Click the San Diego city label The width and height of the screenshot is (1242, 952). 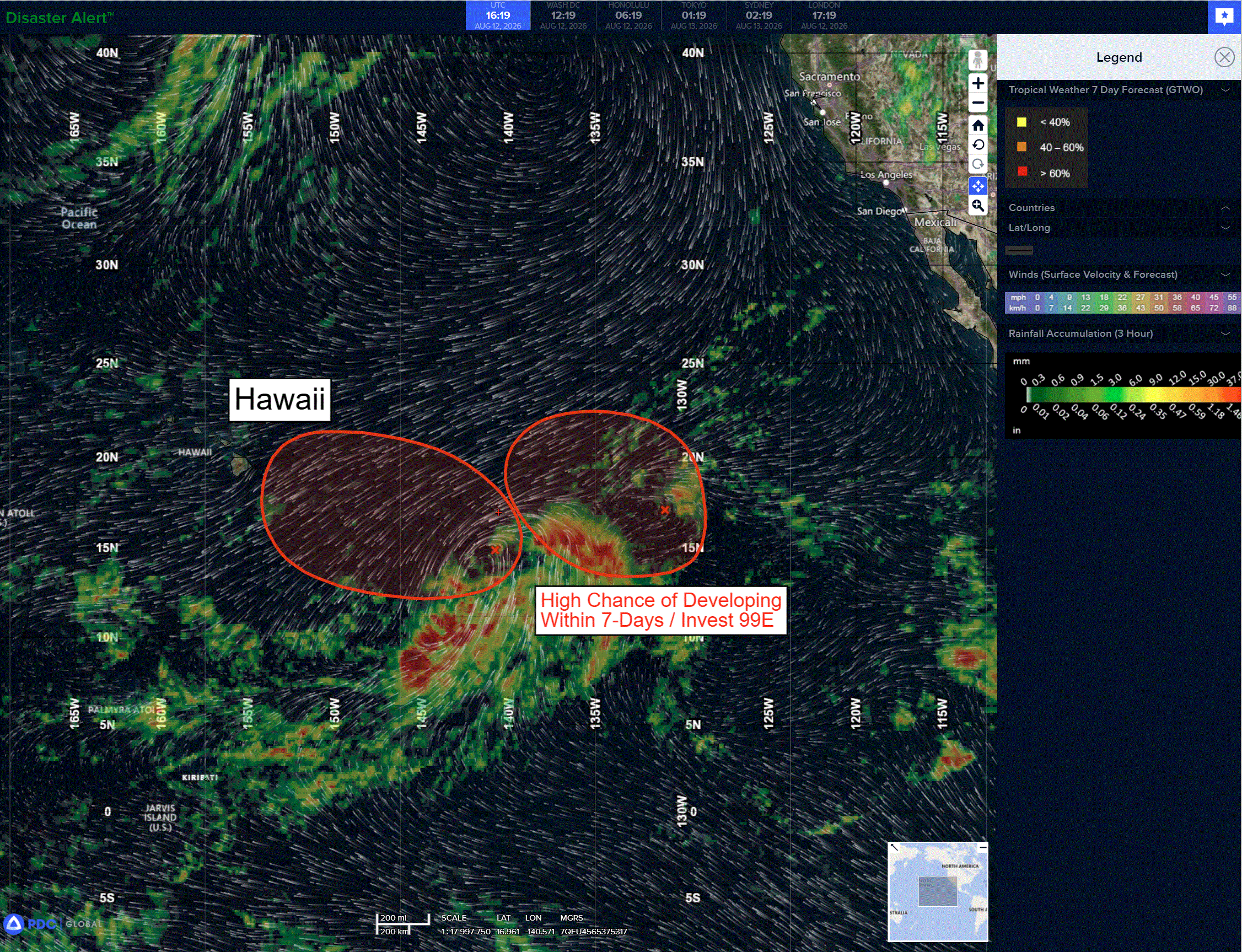[x=879, y=211]
